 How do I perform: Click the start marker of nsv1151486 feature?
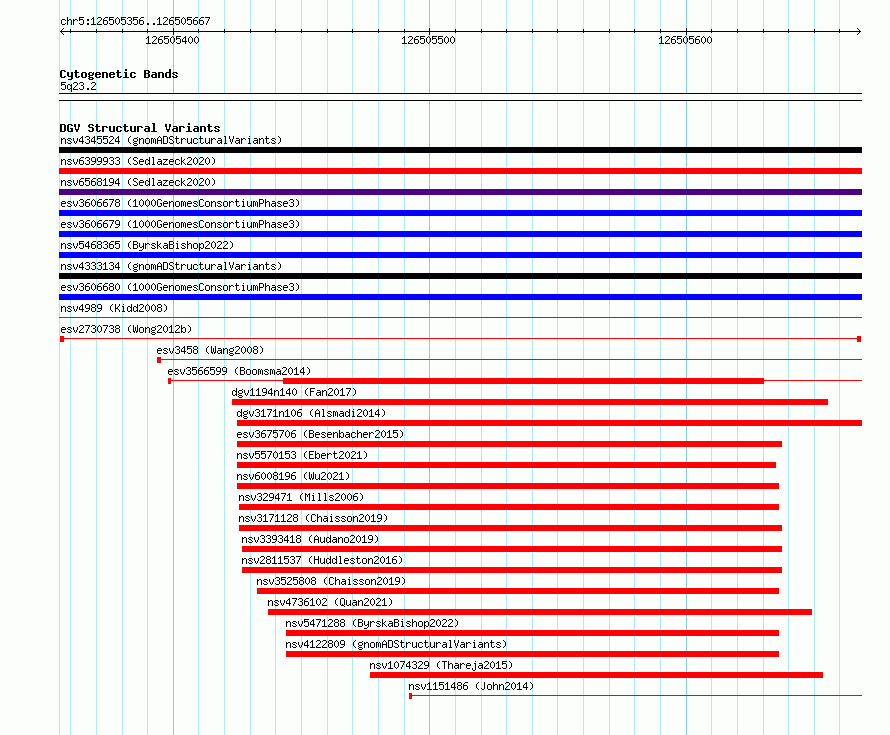(x=410, y=696)
